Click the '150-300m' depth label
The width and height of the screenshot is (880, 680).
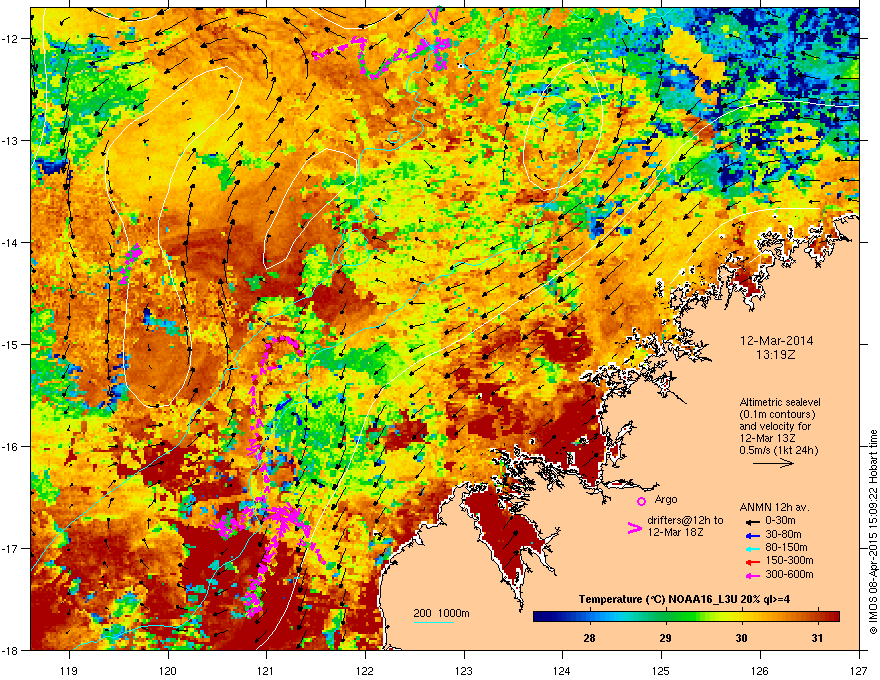tap(789, 560)
